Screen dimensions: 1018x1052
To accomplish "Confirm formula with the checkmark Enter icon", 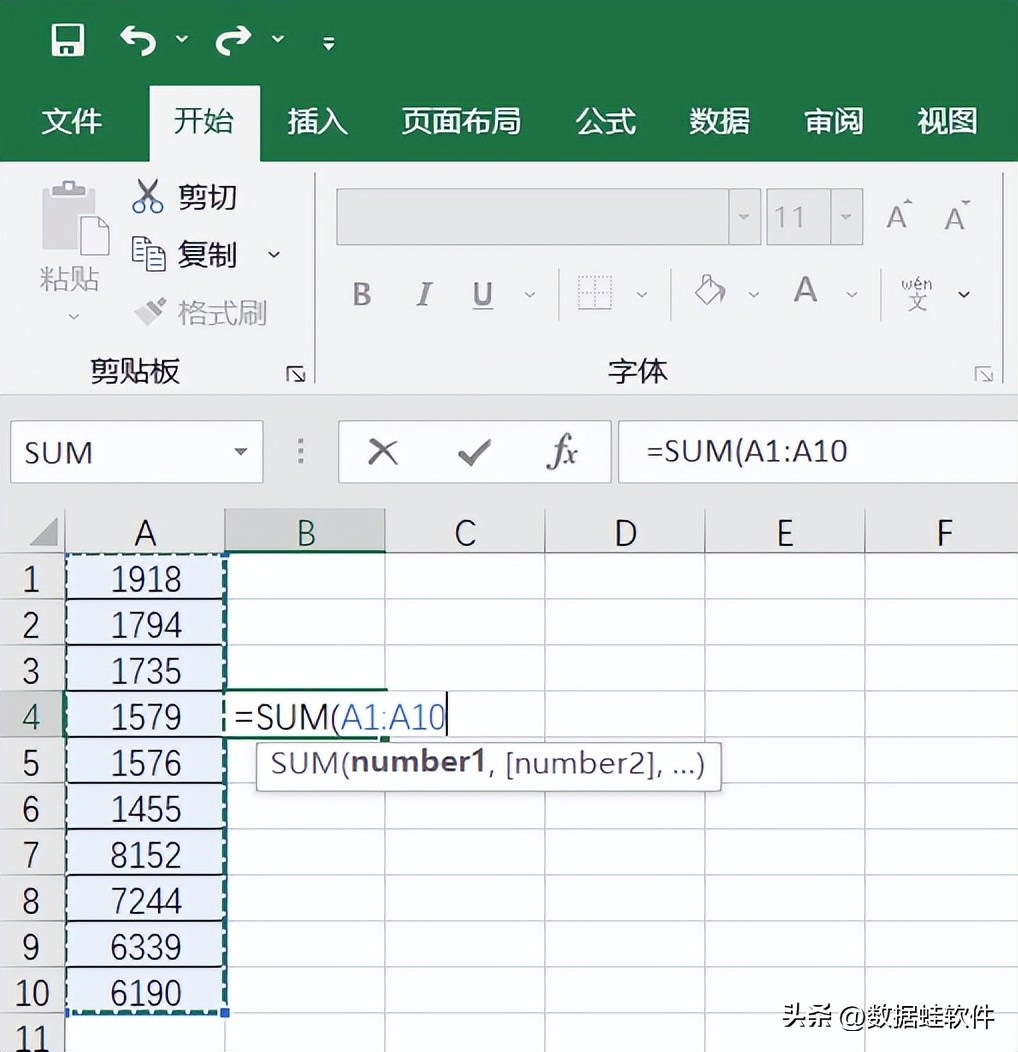I will tap(473, 453).
